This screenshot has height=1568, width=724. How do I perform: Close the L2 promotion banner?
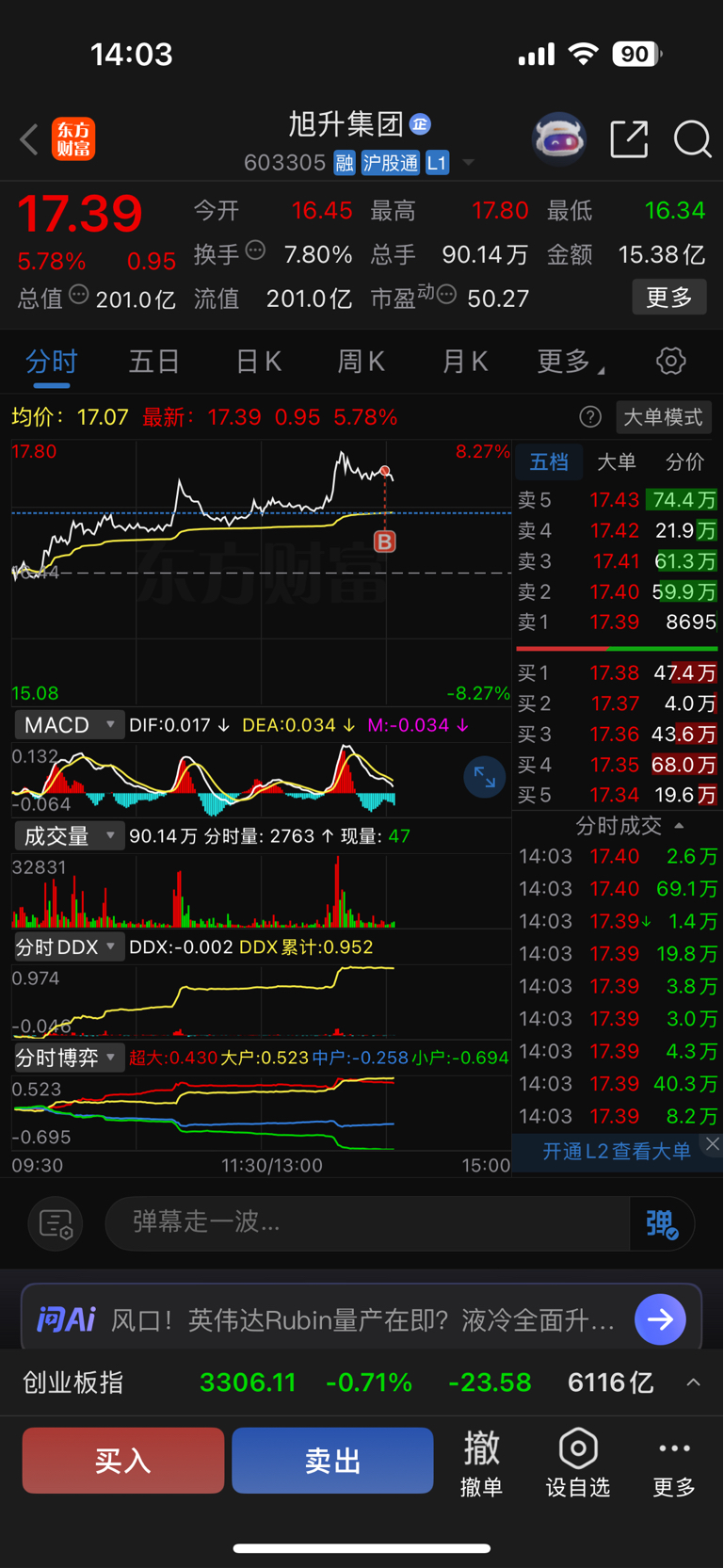[713, 1144]
